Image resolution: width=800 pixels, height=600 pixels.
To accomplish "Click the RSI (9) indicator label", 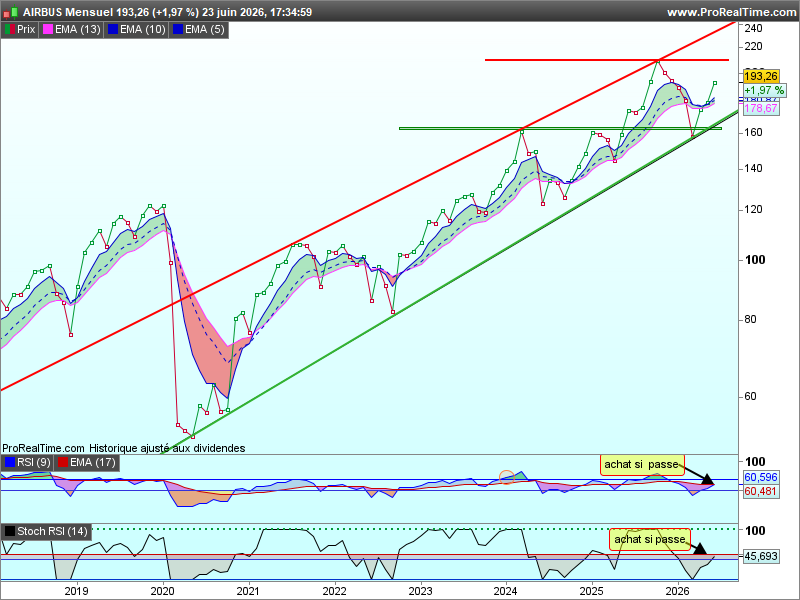I will [34, 462].
